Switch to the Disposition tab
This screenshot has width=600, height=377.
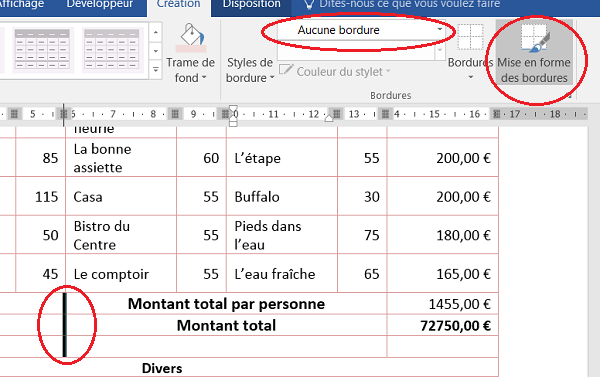[251, 5]
